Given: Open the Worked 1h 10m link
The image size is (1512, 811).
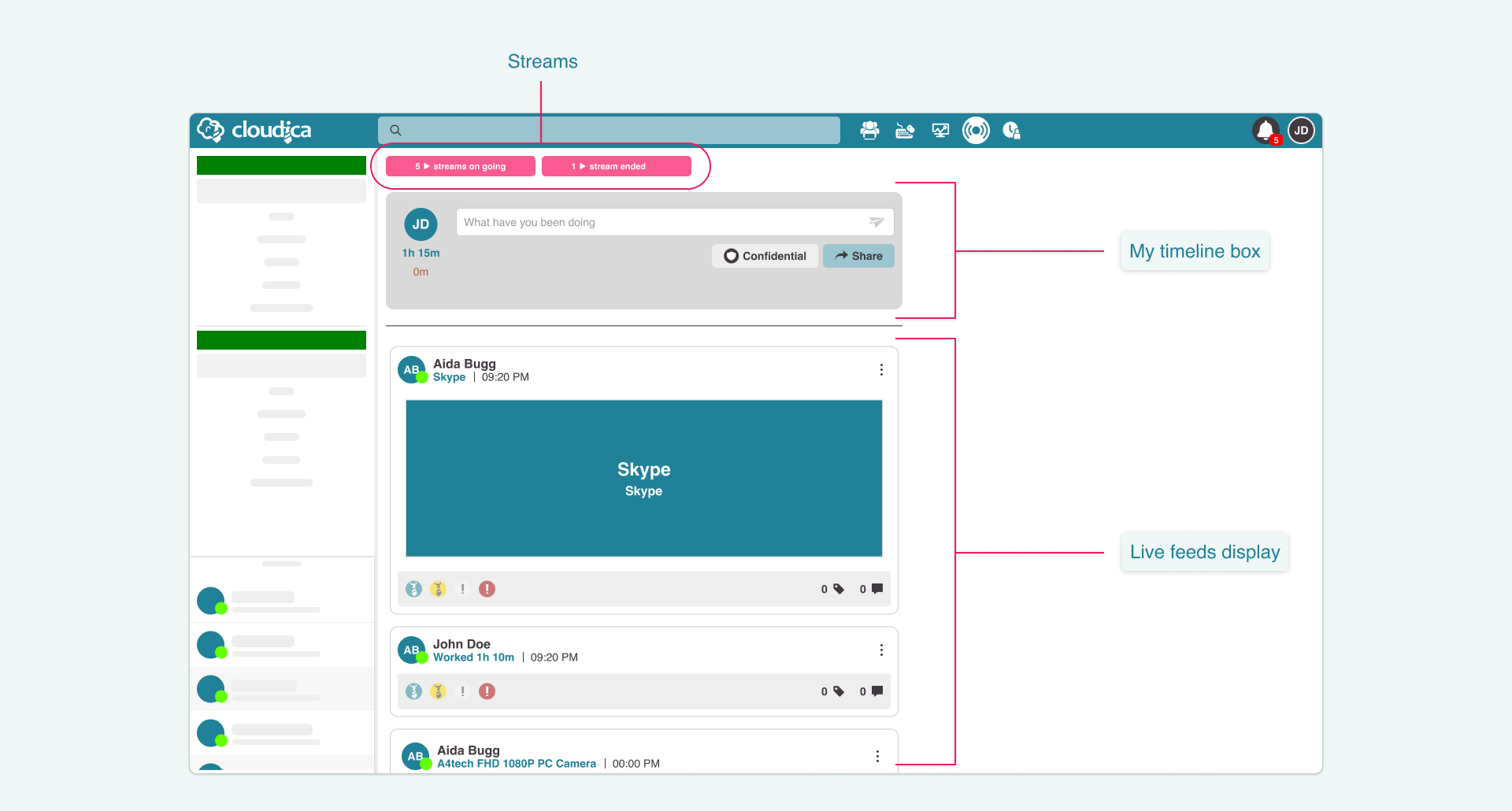Looking at the screenshot, I should 473,657.
